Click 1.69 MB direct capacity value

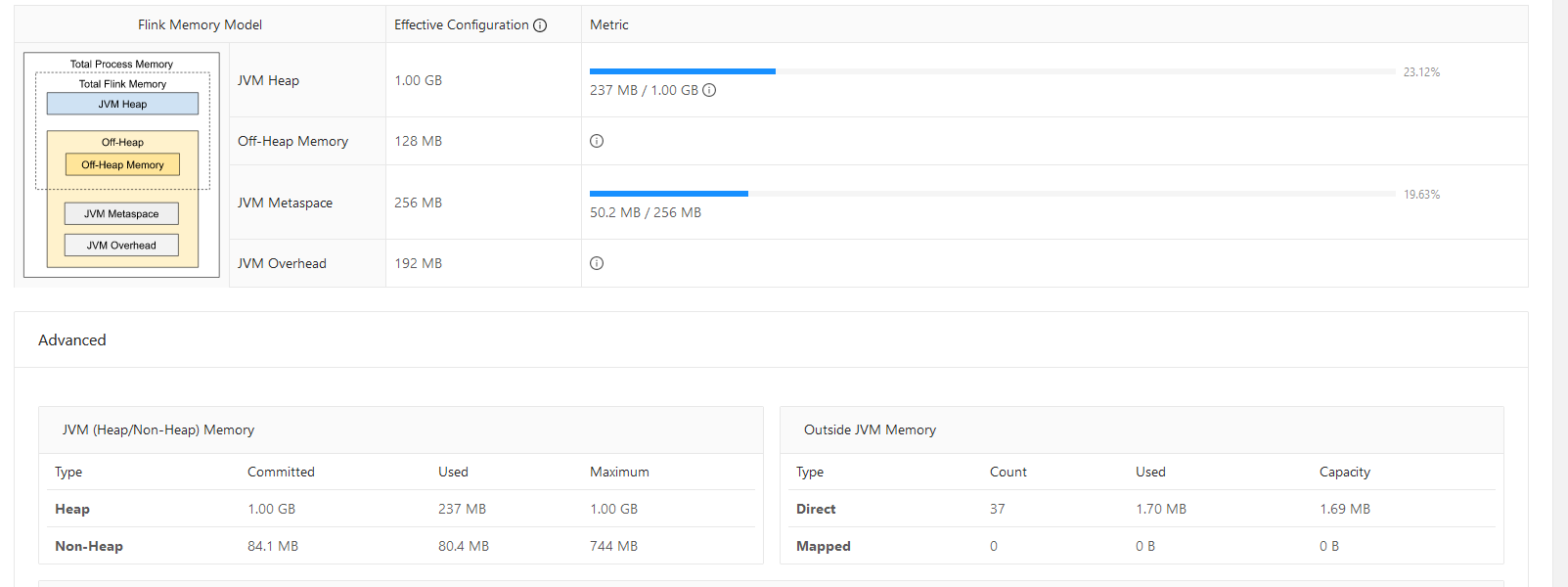click(1345, 509)
